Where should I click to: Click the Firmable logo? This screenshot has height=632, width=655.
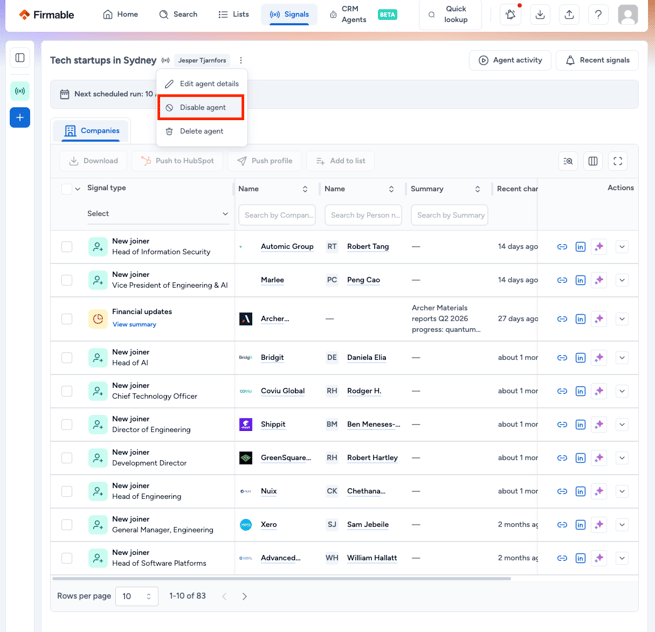[x=46, y=15]
